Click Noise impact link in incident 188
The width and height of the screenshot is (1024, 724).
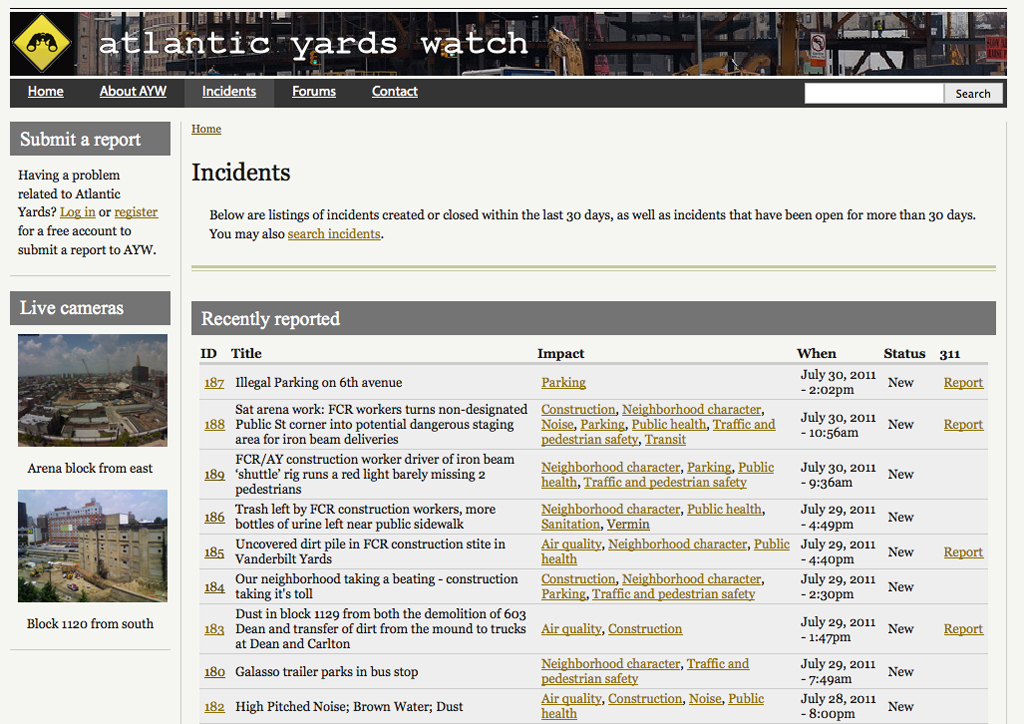click(557, 424)
